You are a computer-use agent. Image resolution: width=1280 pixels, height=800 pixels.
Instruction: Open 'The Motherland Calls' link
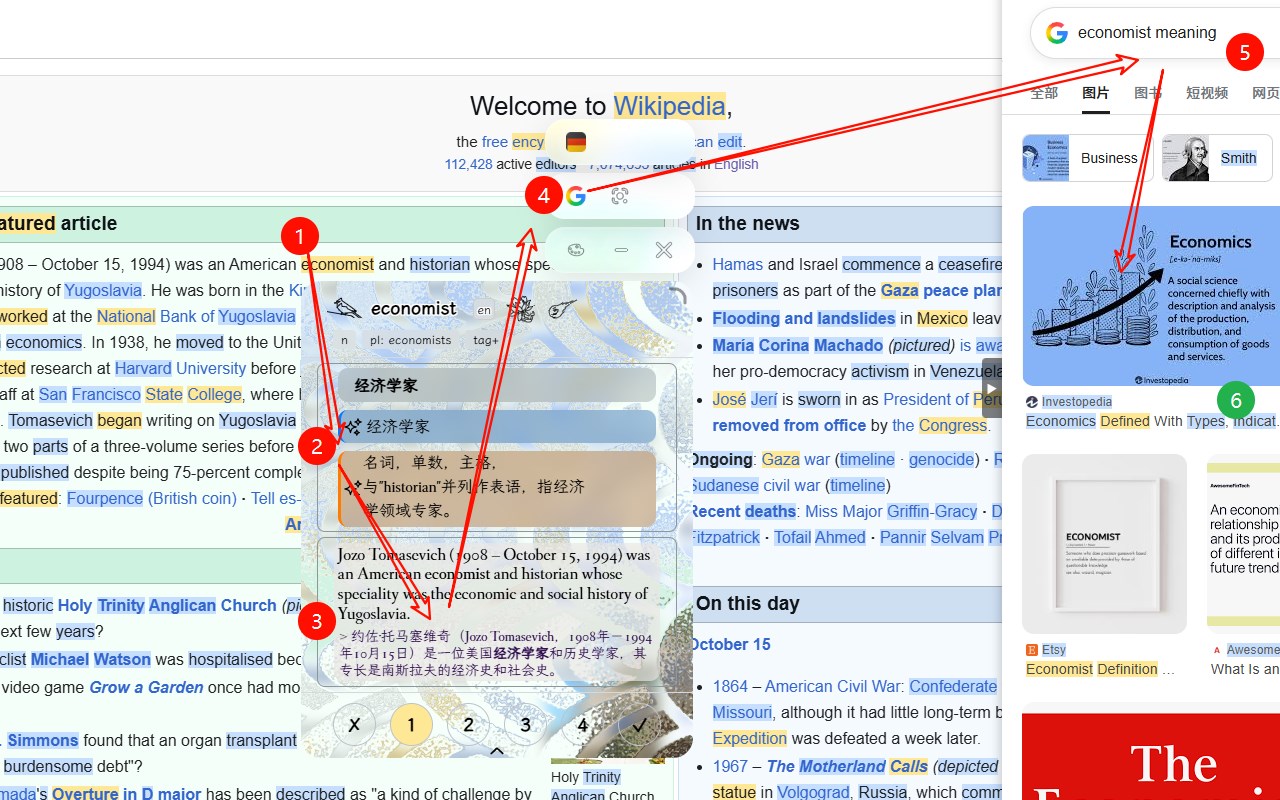(x=848, y=766)
